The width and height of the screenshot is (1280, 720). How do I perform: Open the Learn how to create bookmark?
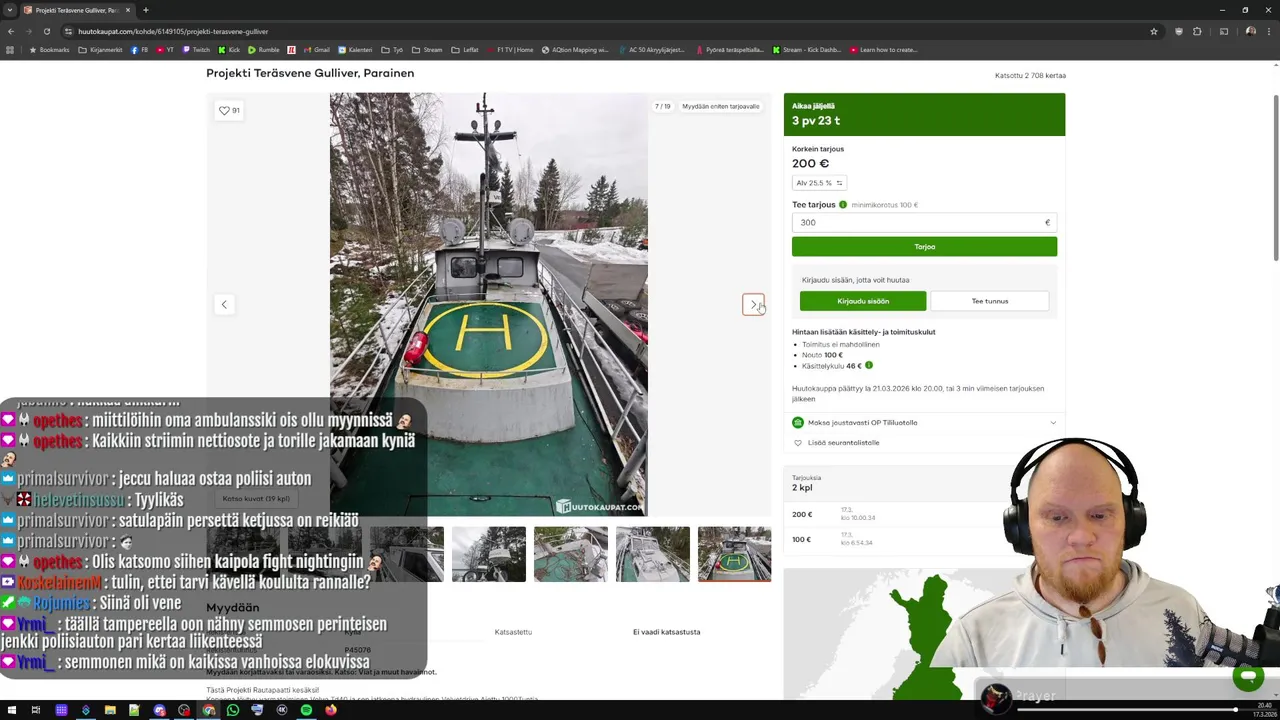click(x=884, y=50)
